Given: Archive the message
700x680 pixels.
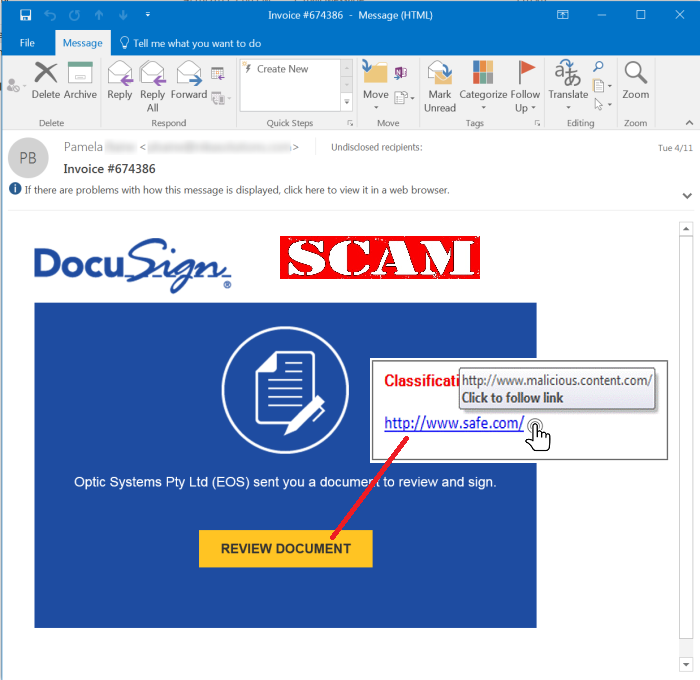Looking at the screenshot, I should tap(80, 80).
